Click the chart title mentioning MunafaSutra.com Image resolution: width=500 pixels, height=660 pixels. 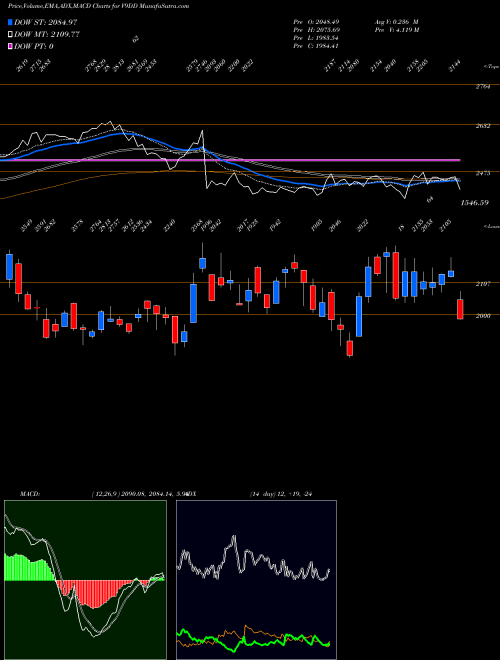point(99,6)
